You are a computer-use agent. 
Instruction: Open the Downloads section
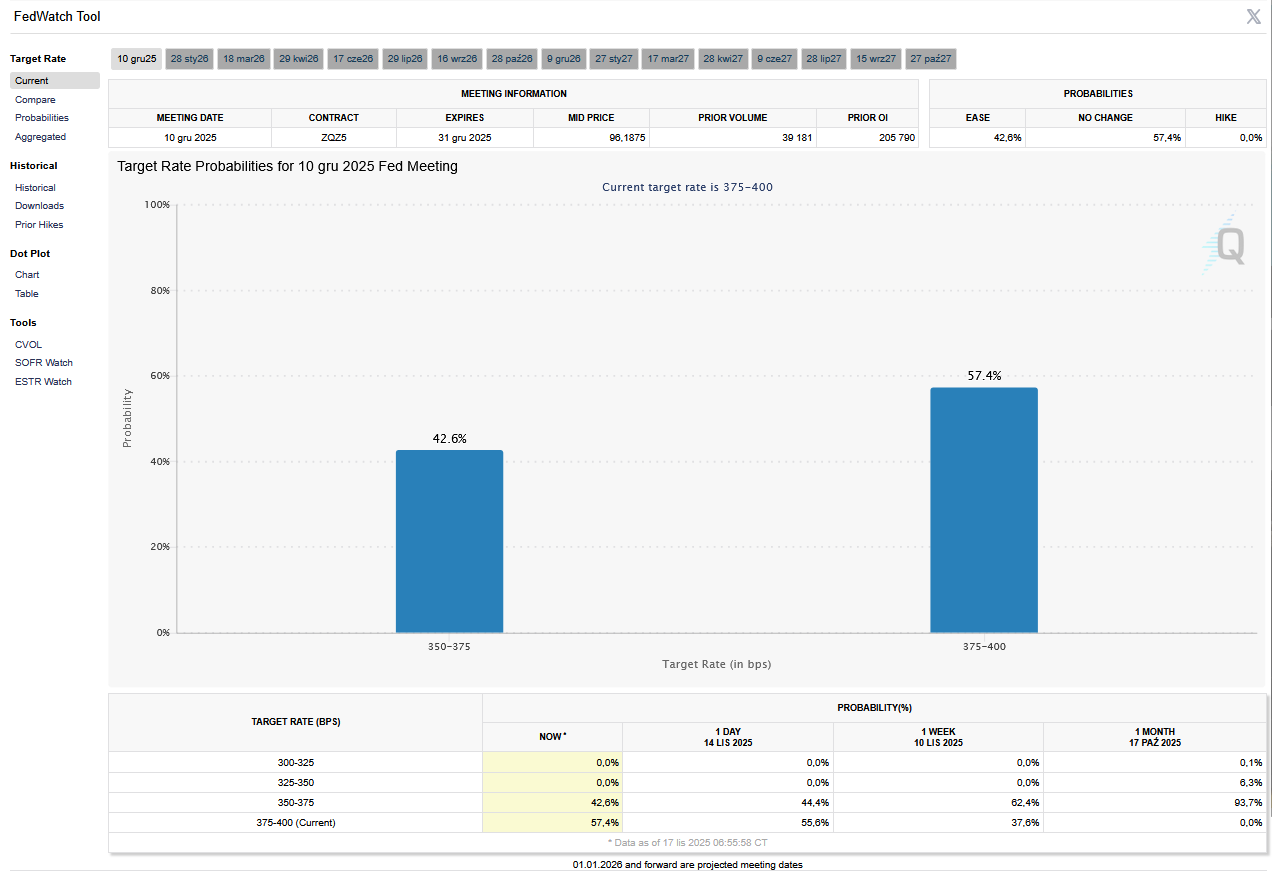tap(39, 206)
